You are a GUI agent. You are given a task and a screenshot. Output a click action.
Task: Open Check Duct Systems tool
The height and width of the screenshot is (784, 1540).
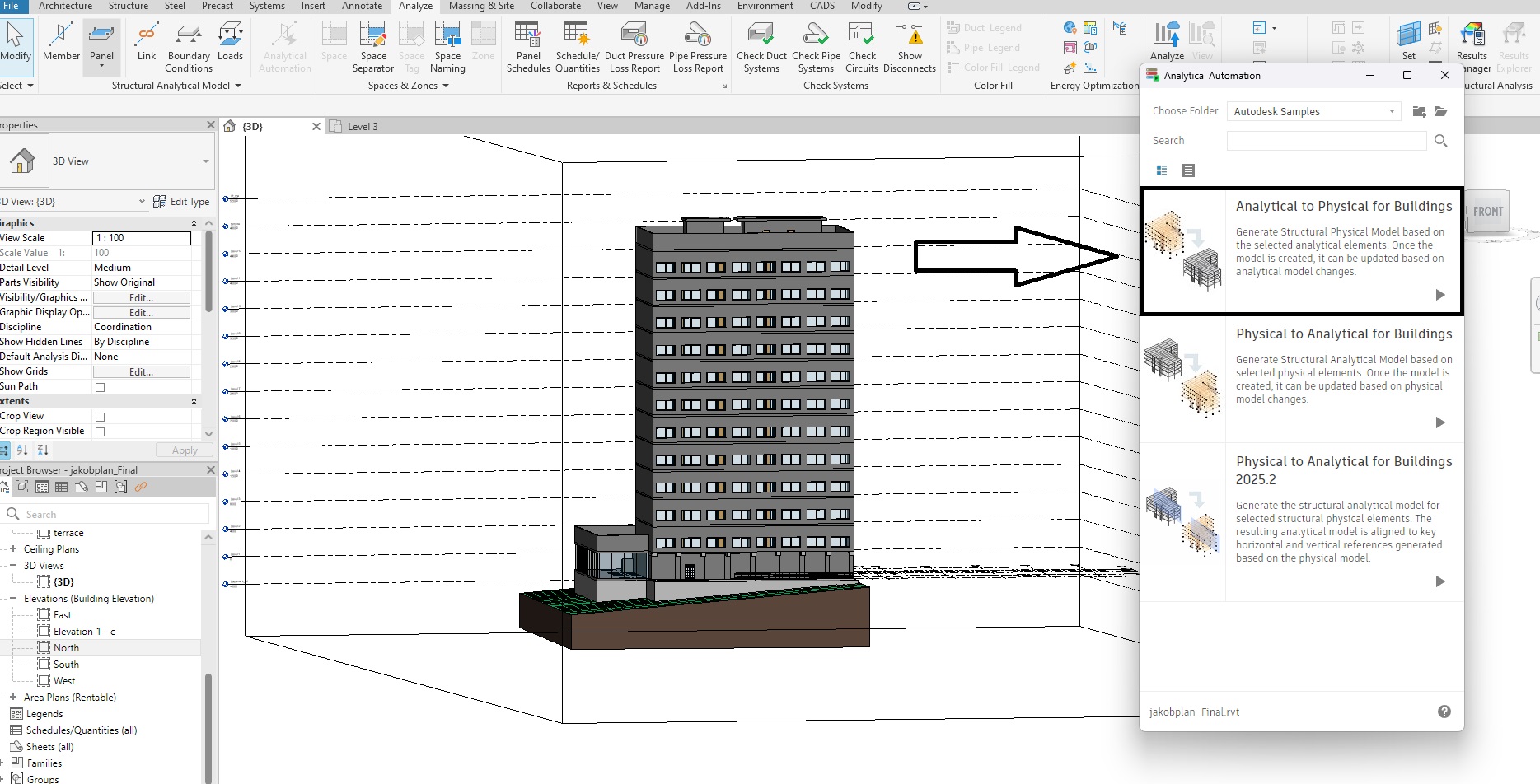[x=761, y=37]
